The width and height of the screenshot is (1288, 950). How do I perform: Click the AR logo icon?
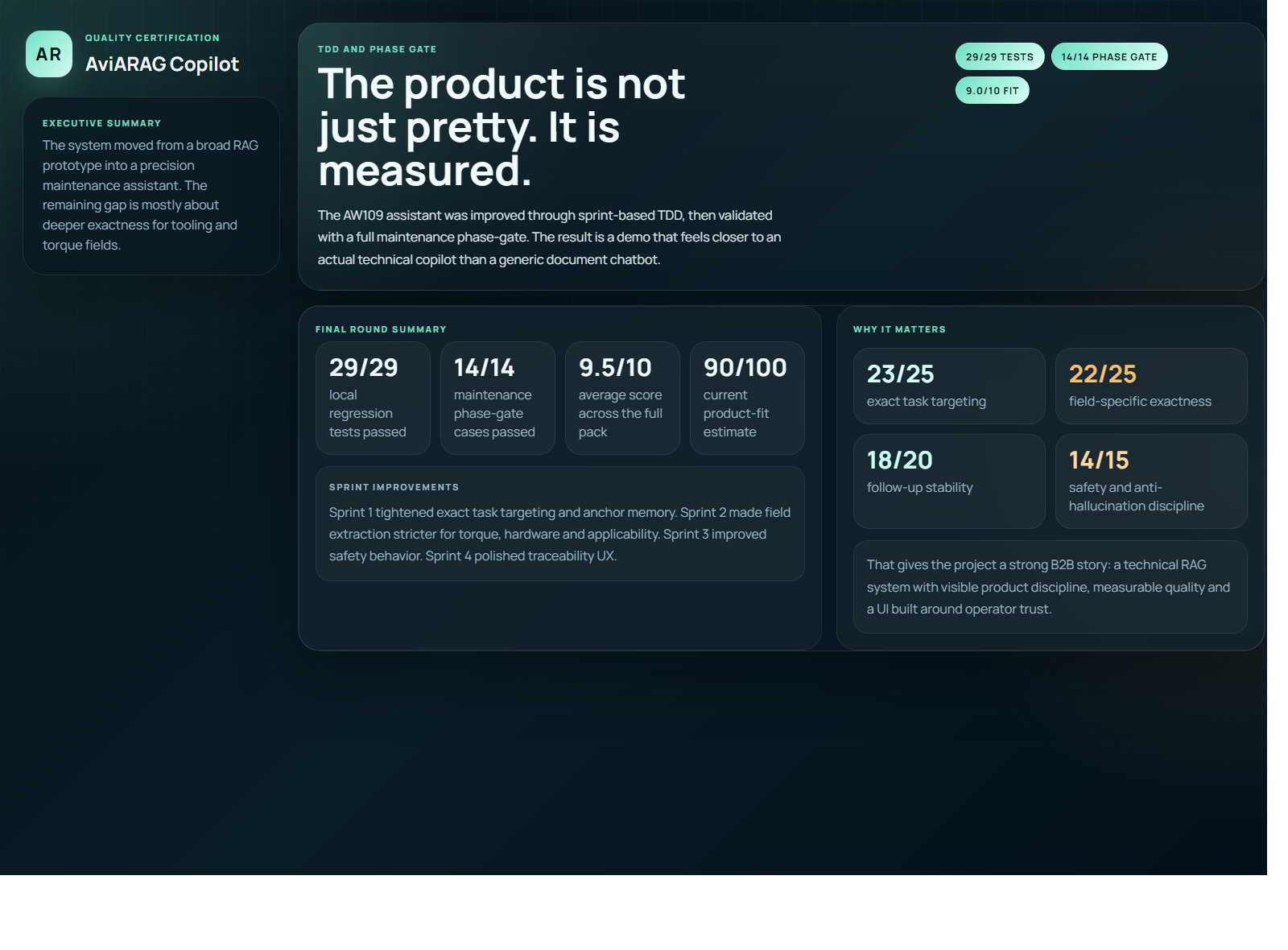click(x=49, y=54)
